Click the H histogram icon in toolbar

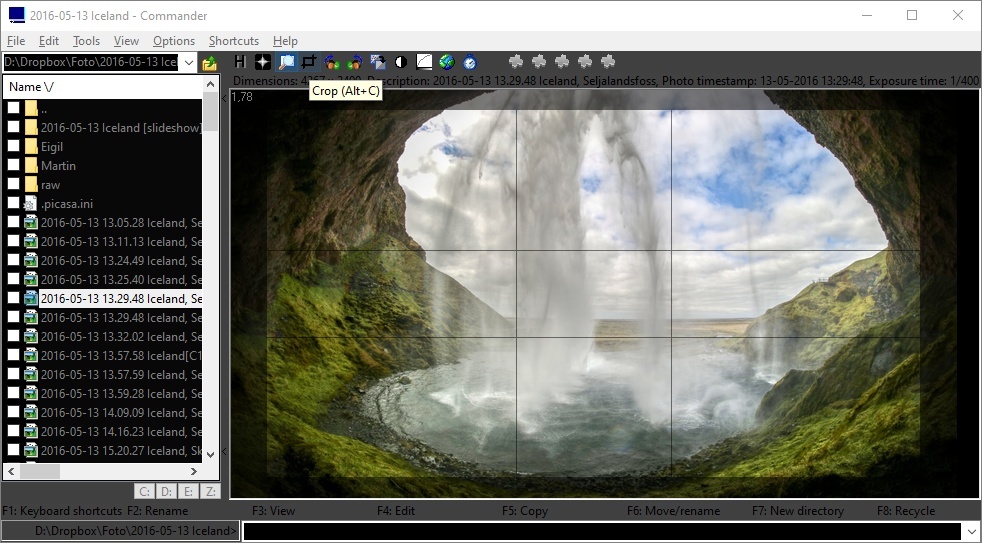[240, 61]
